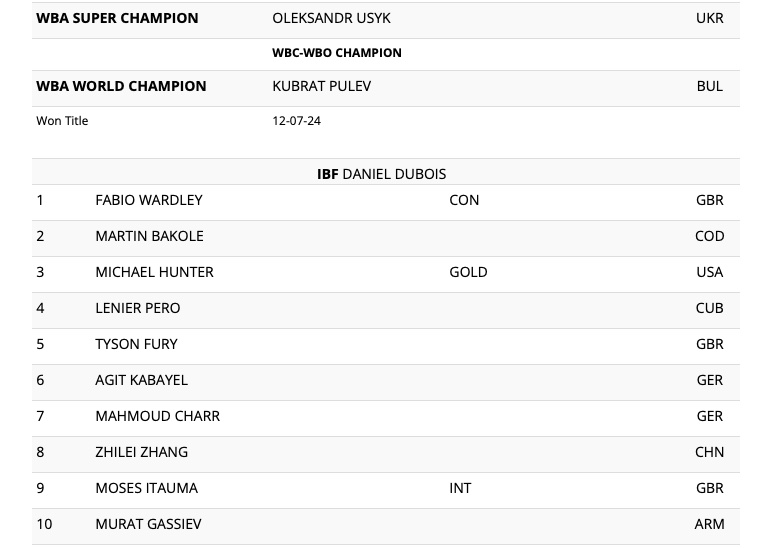Select Kubrat Pulev in the champion row
This screenshot has height=548, width=759.
(x=321, y=86)
